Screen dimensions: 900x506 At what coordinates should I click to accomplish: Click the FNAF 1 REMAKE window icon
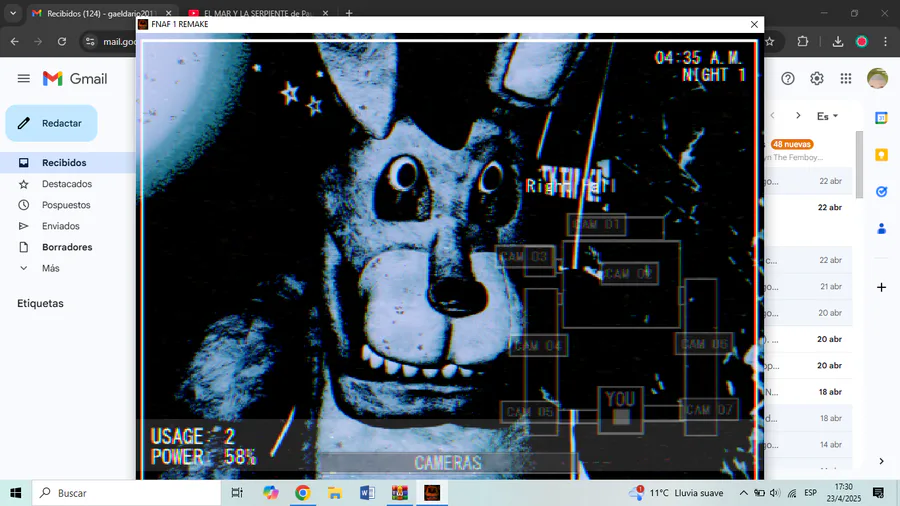click(143, 24)
